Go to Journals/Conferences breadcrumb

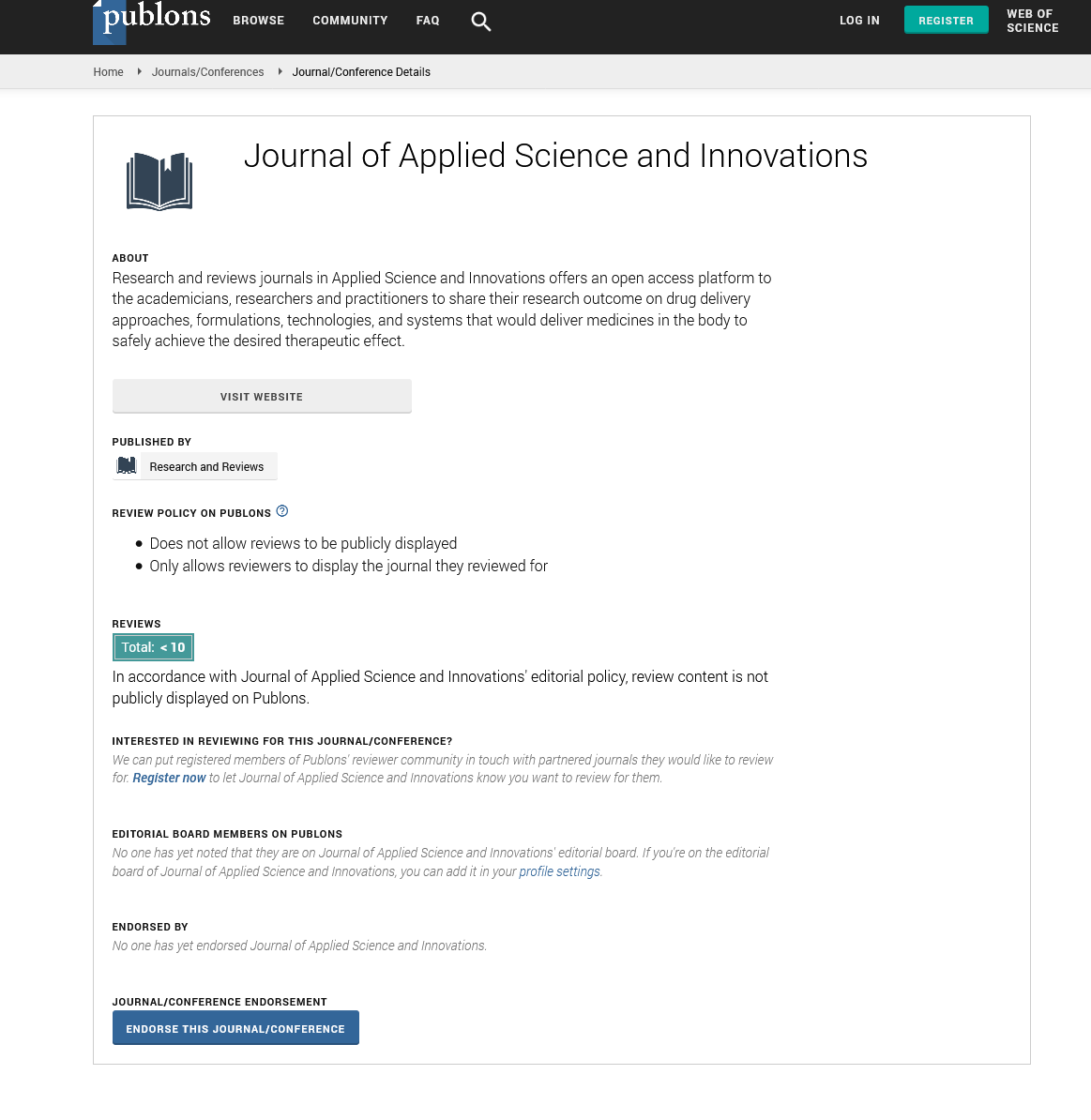(x=208, y=72)
